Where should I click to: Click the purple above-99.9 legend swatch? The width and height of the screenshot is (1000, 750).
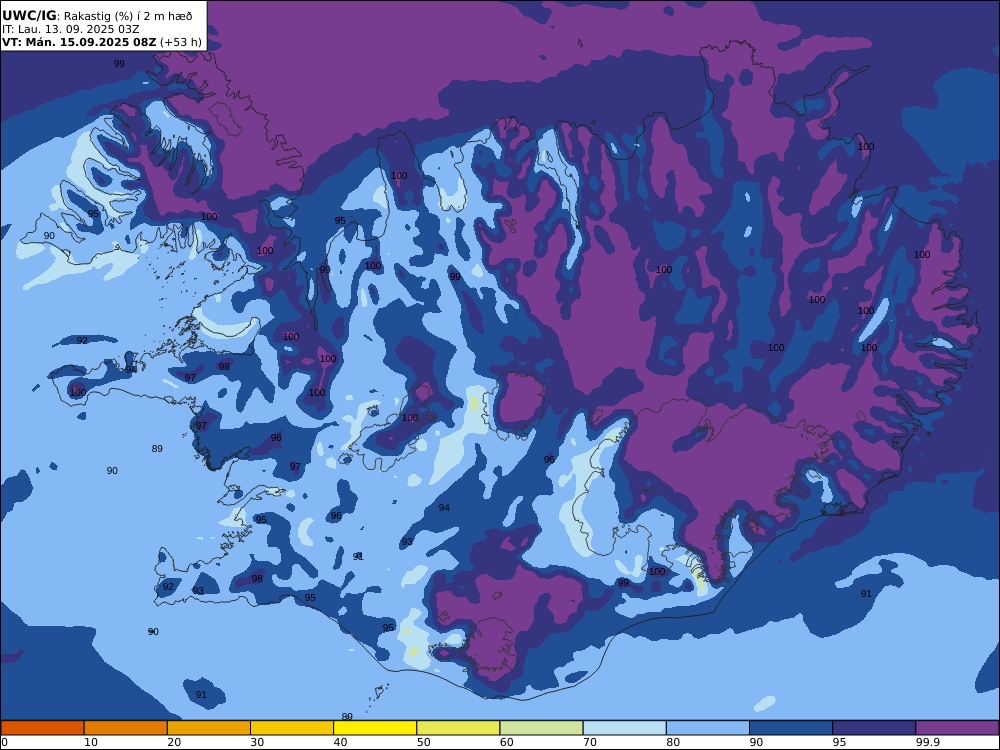tap(957, 728)
